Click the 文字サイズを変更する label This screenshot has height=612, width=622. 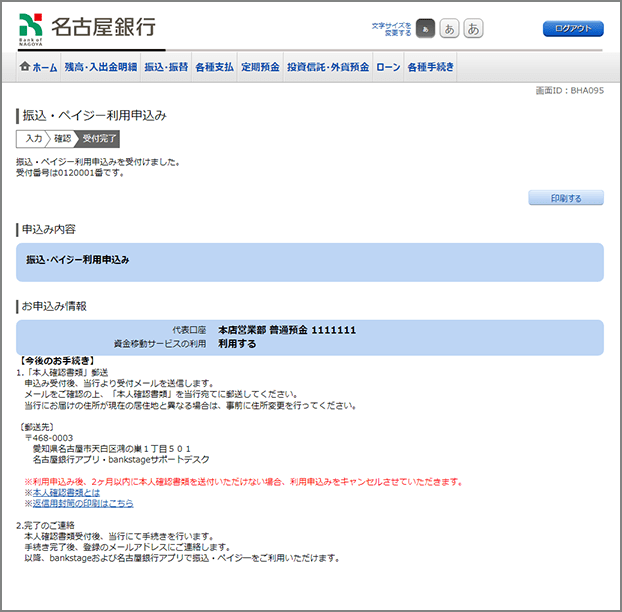pos(392,29)
